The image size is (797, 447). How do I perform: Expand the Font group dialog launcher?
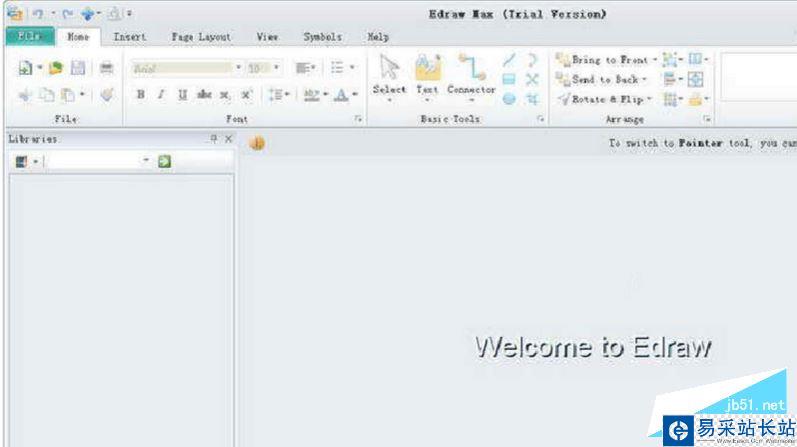click(x=358, y=119)
